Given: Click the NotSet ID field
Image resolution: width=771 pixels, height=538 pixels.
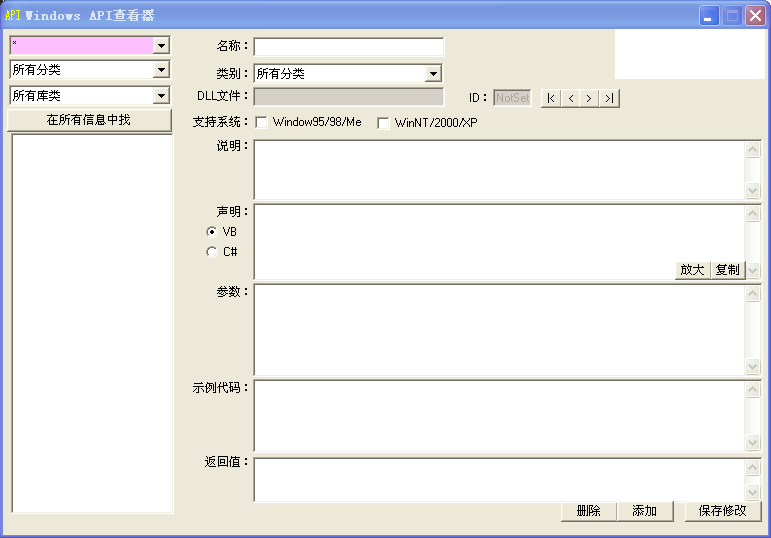Looking at the screenshot, I should pos(512,98).
